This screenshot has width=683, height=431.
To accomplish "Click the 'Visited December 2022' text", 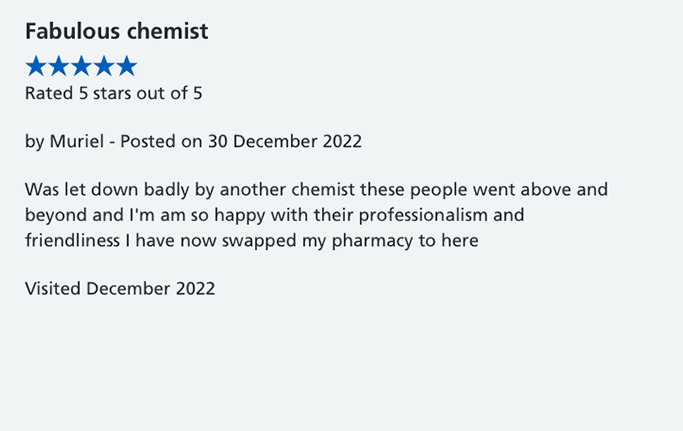I will pyautogui.click(x=120, y=288).
